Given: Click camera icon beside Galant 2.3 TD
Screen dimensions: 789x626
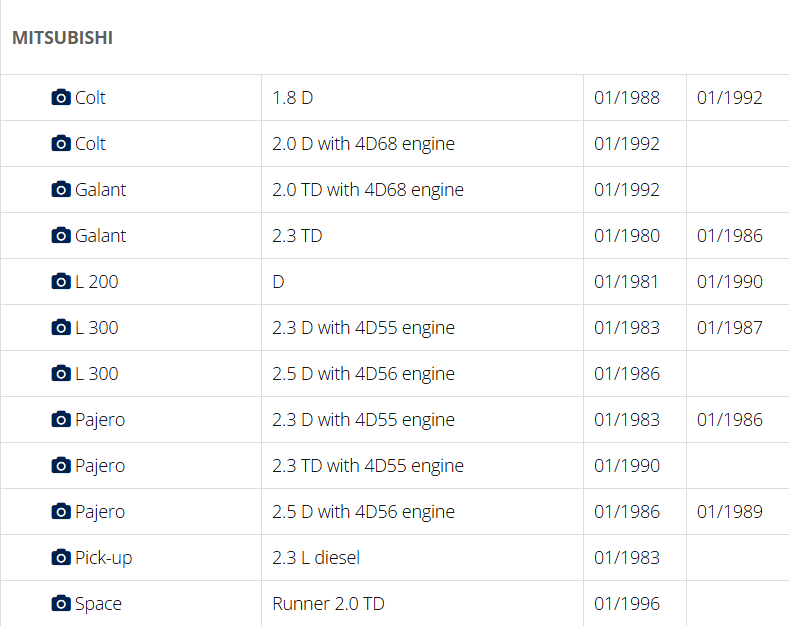Looking at the screenshot, I should point(61,236).
